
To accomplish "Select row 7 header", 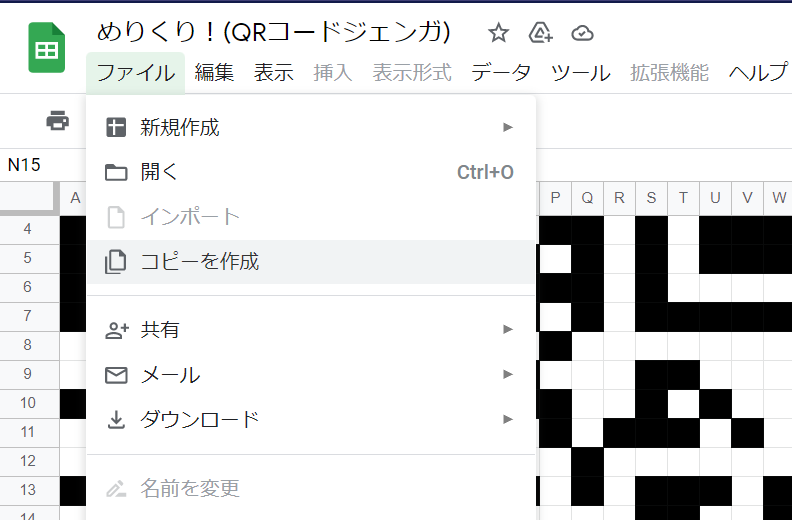I will [x=28, y=316].
